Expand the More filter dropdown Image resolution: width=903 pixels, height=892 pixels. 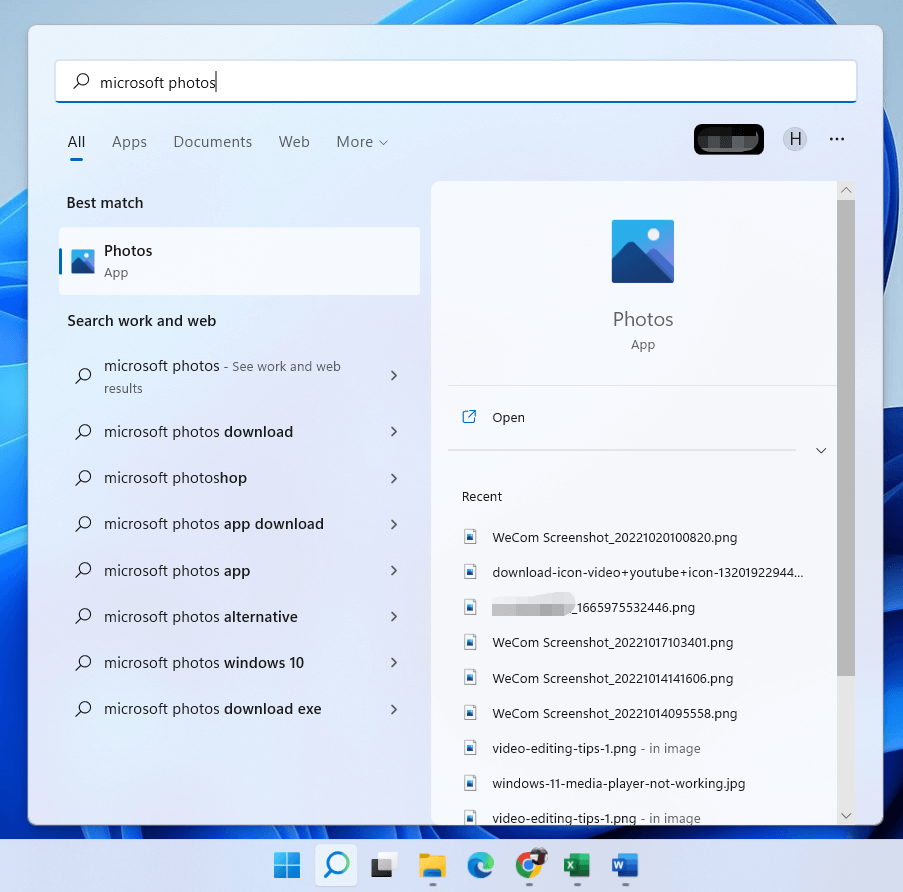[x=362, y=142]
